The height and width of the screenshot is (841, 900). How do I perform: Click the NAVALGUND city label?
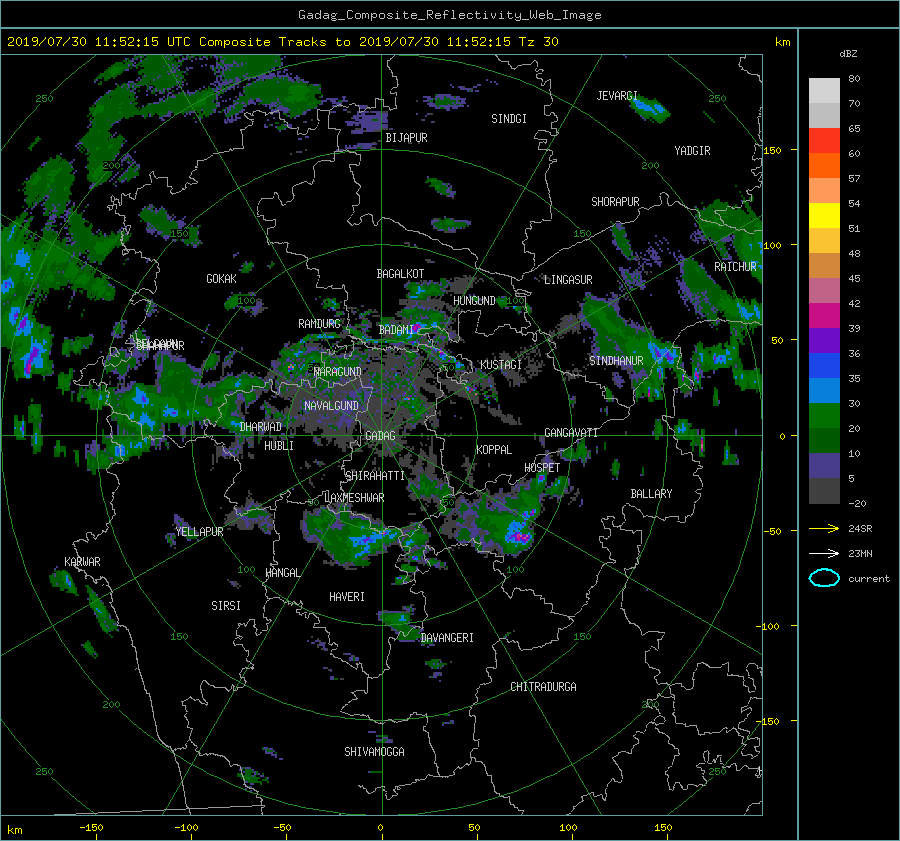331,406
